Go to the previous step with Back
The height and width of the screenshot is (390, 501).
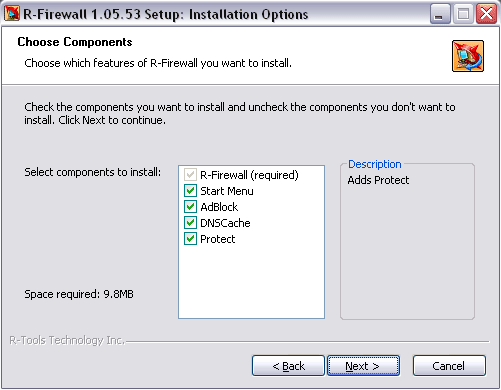point(288,366)
